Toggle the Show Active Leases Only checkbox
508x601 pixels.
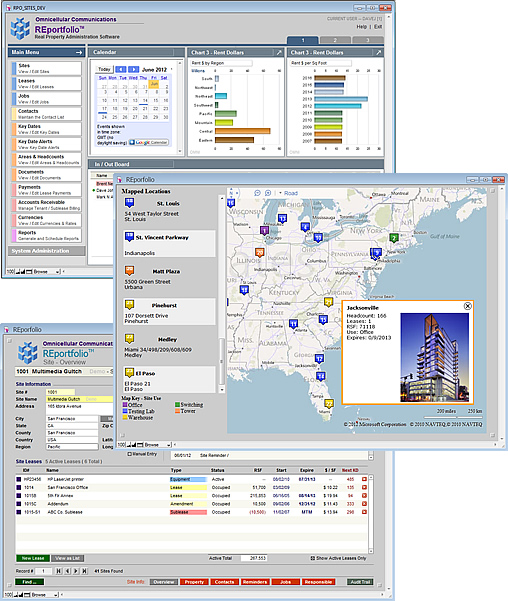pos(312,558)
